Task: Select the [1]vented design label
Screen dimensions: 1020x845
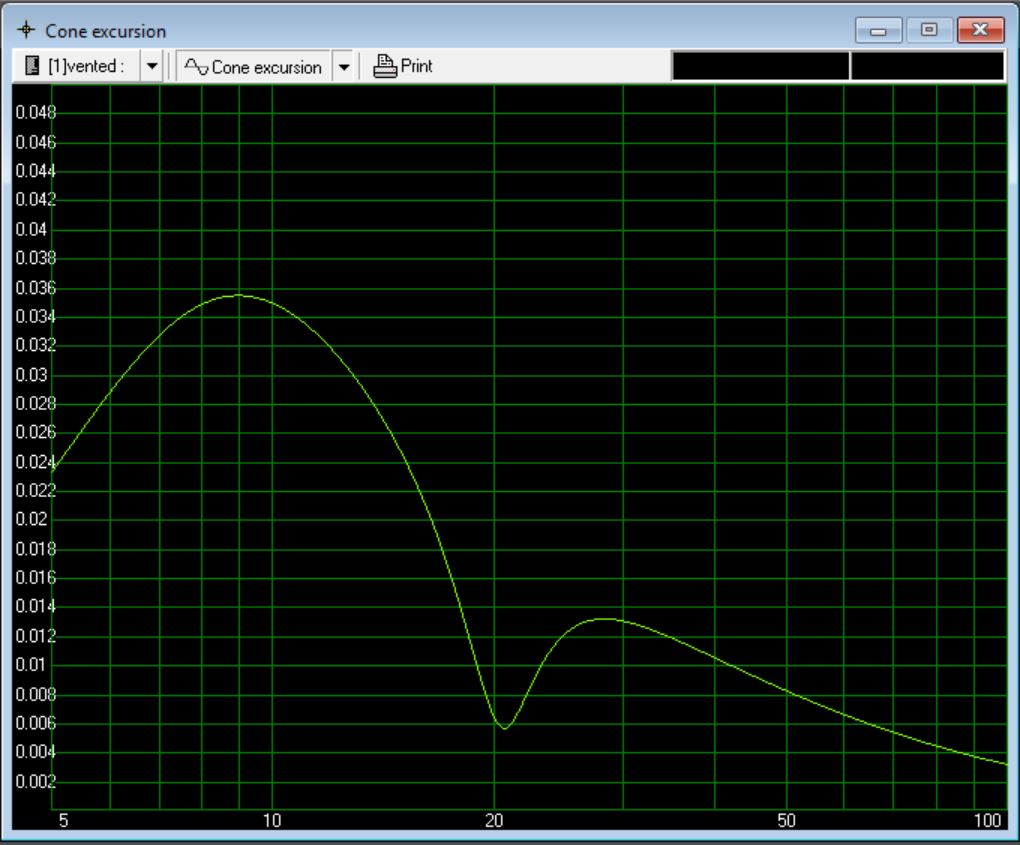Action: (x=86, y=66)
